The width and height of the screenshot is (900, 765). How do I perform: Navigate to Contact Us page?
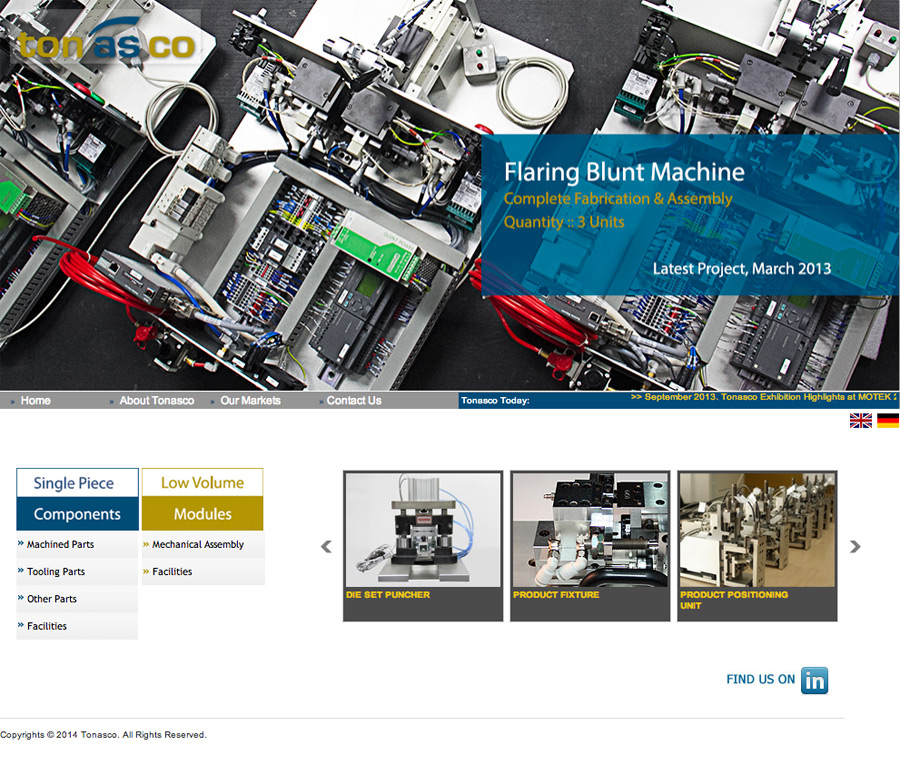click(354, 401)
